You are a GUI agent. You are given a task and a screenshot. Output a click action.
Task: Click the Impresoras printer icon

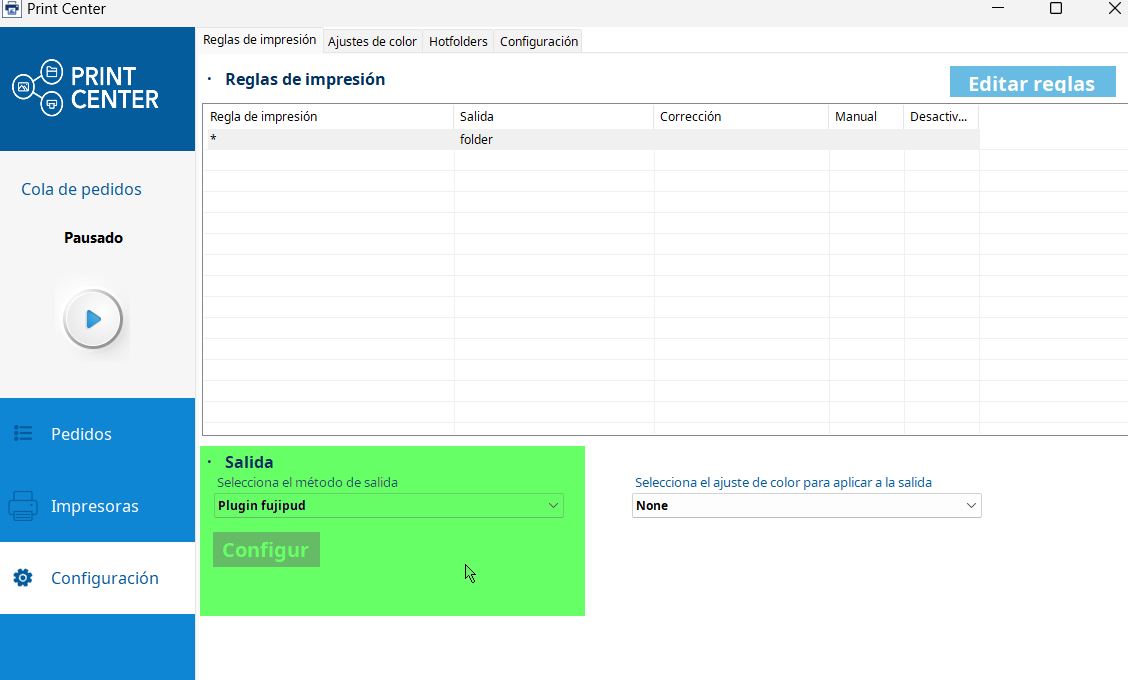pyautogui.click(x=23, y=506)
